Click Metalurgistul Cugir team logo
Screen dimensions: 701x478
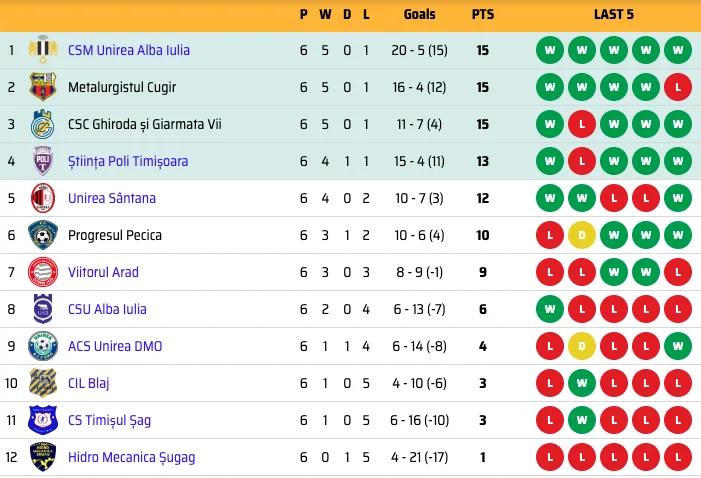coord(43,87)
